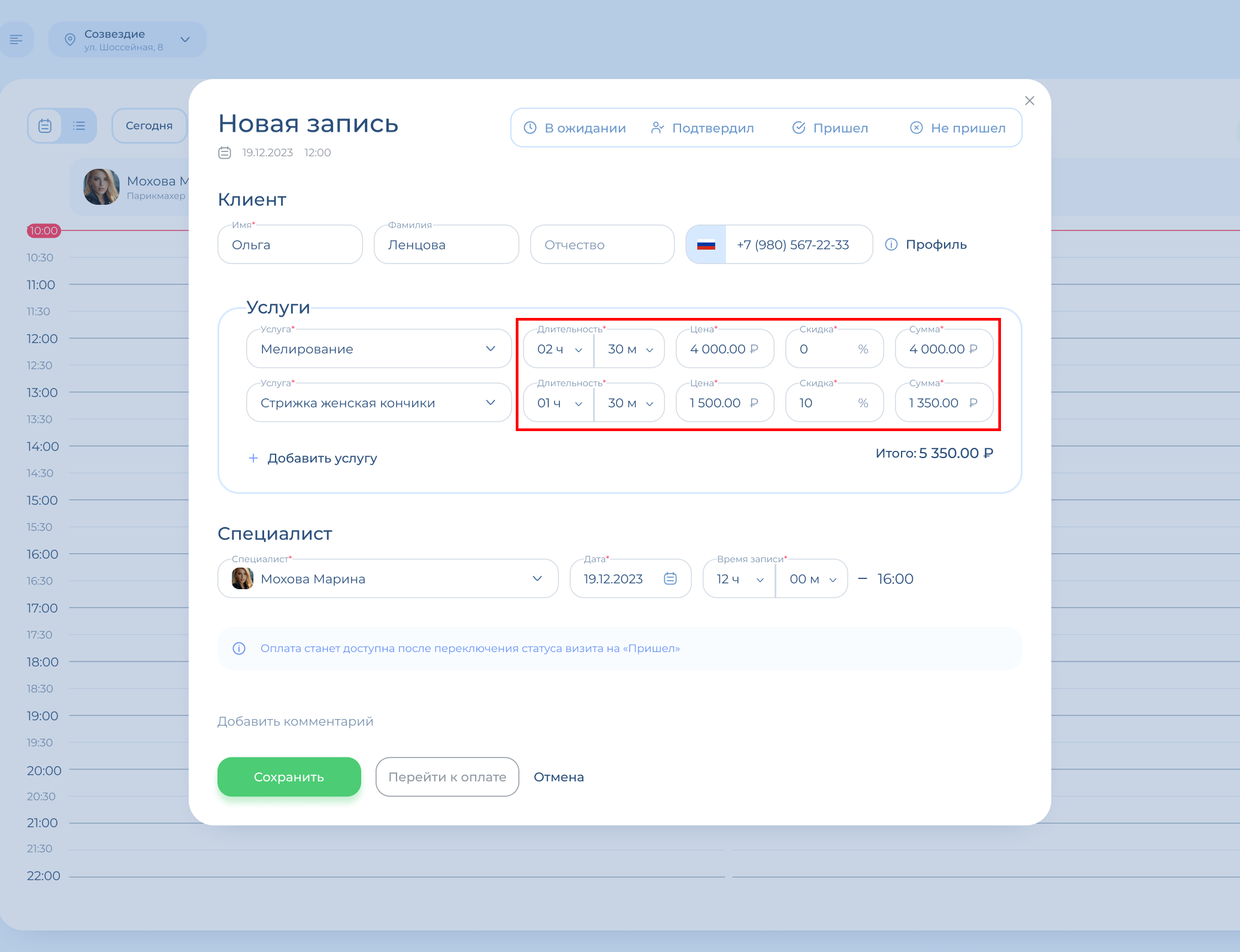This screenshot has width=1240, height=952.
Task: Open the client Профиль link
Action: pyautogui.click(x=936, y=244)
